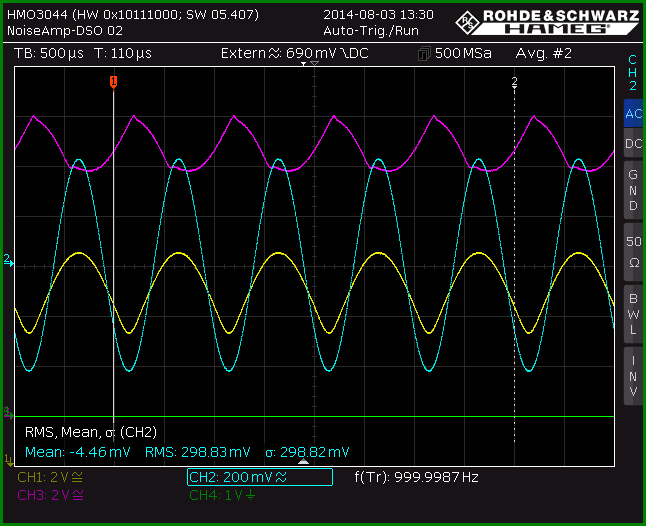Image resolution: width=646 pixels, height=526 pixels.
Task: Click the memory depth icon near 500 MSa
Action: [424, 54]
